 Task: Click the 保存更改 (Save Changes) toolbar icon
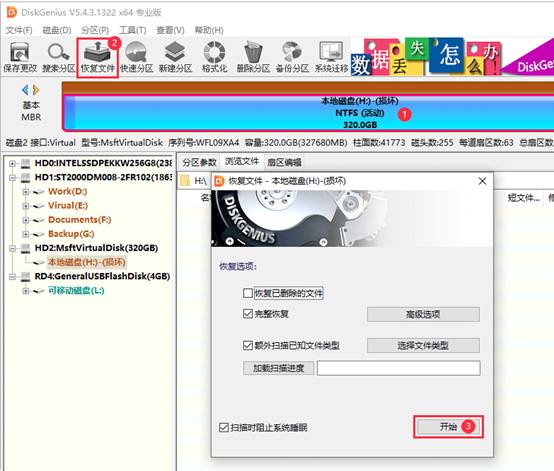(x=20, y=57)
